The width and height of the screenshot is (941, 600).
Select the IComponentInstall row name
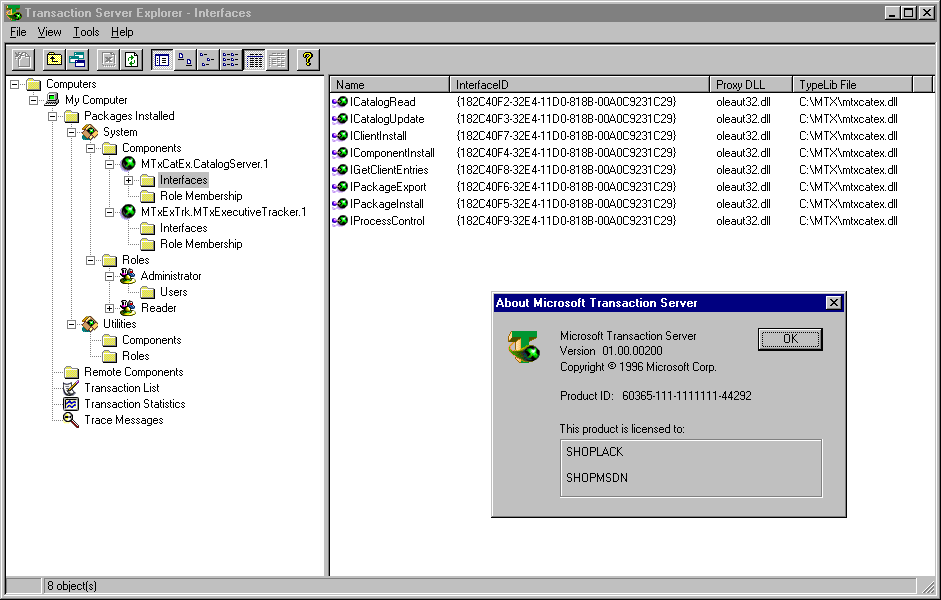pos(392,152)
